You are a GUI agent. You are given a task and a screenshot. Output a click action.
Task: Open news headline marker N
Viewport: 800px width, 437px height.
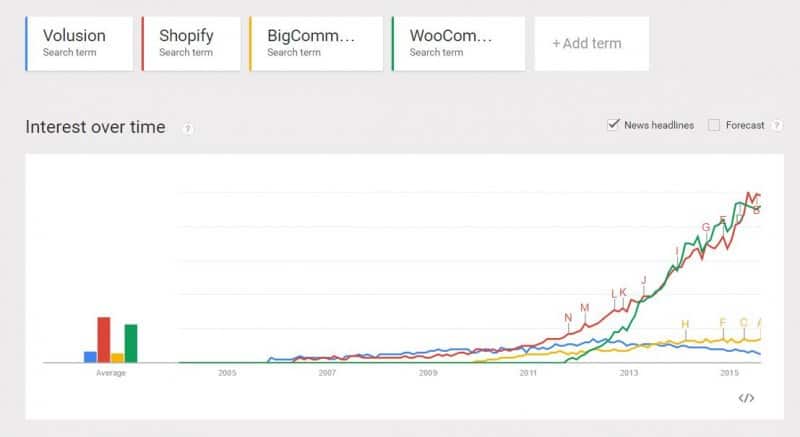(568, 318)
